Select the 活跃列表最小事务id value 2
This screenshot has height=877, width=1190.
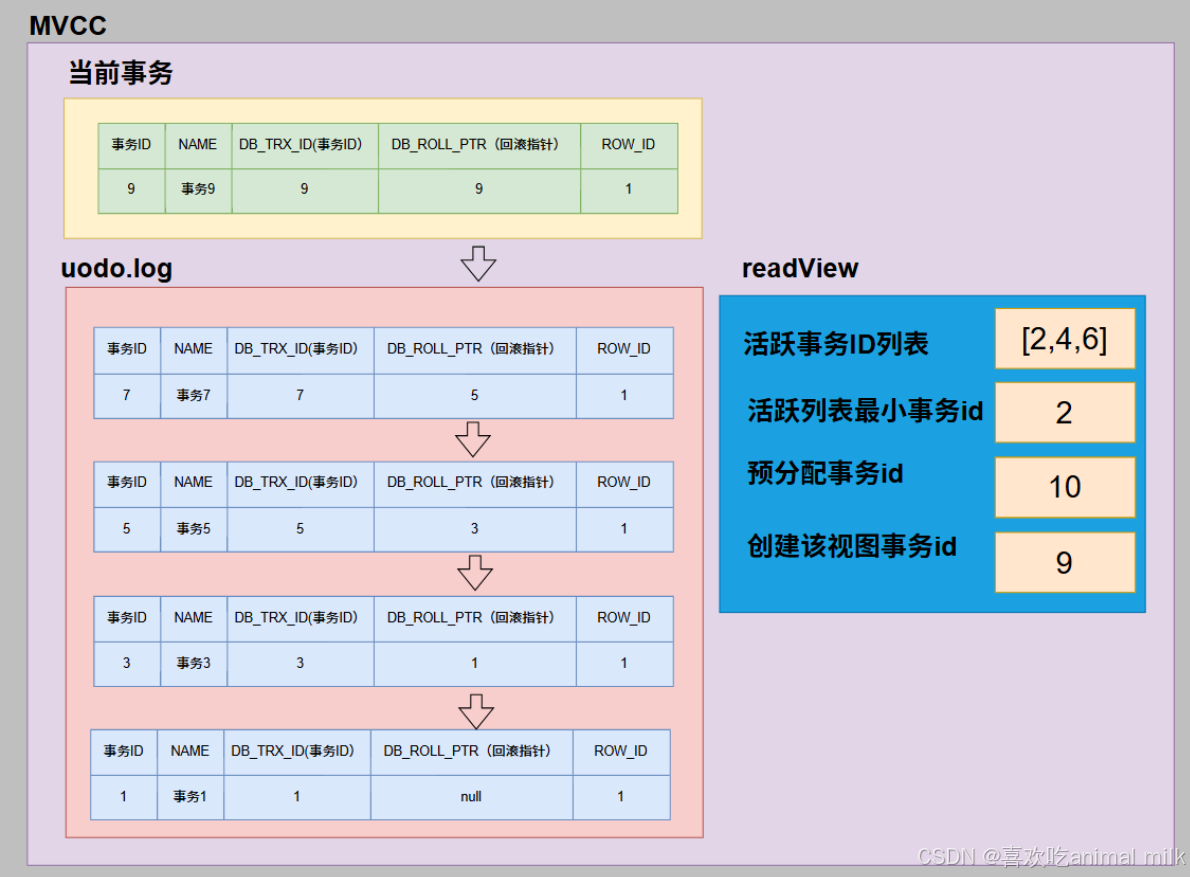[x=1064, y=412]
